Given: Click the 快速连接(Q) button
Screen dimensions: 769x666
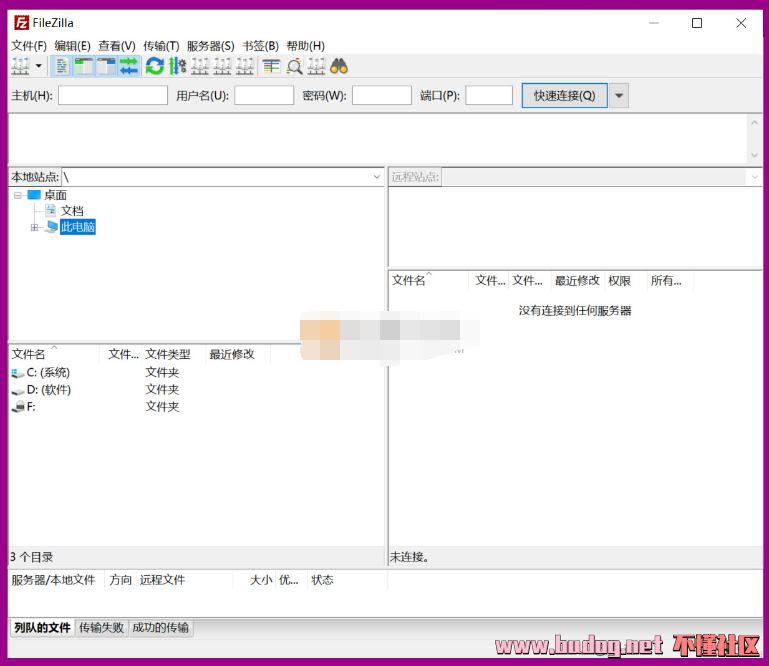Looking at the screenshot, I should pos(564,95).
